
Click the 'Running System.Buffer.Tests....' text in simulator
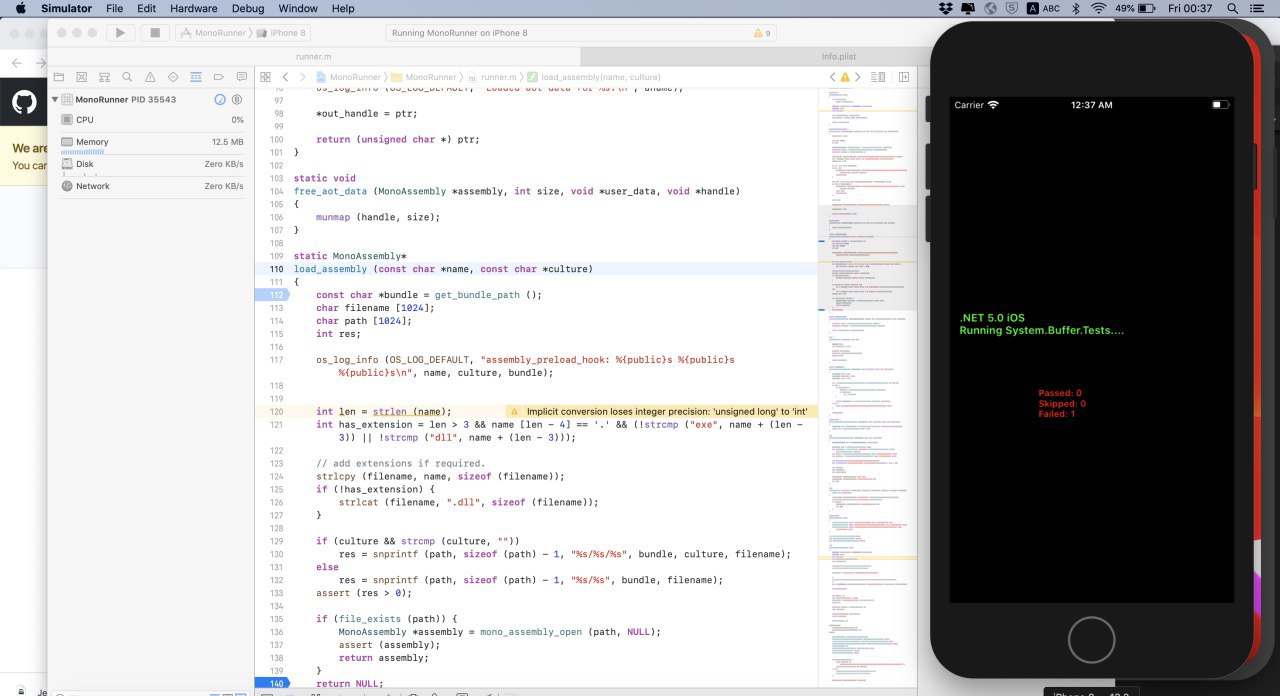coord(1041,330)
